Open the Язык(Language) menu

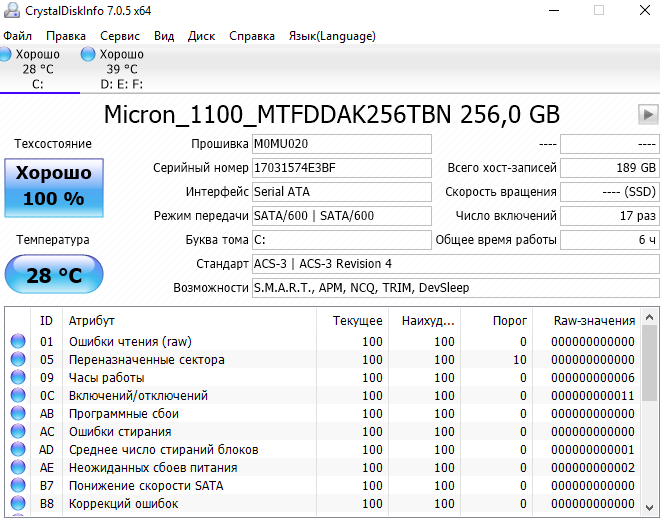click(x=332, y=36)
